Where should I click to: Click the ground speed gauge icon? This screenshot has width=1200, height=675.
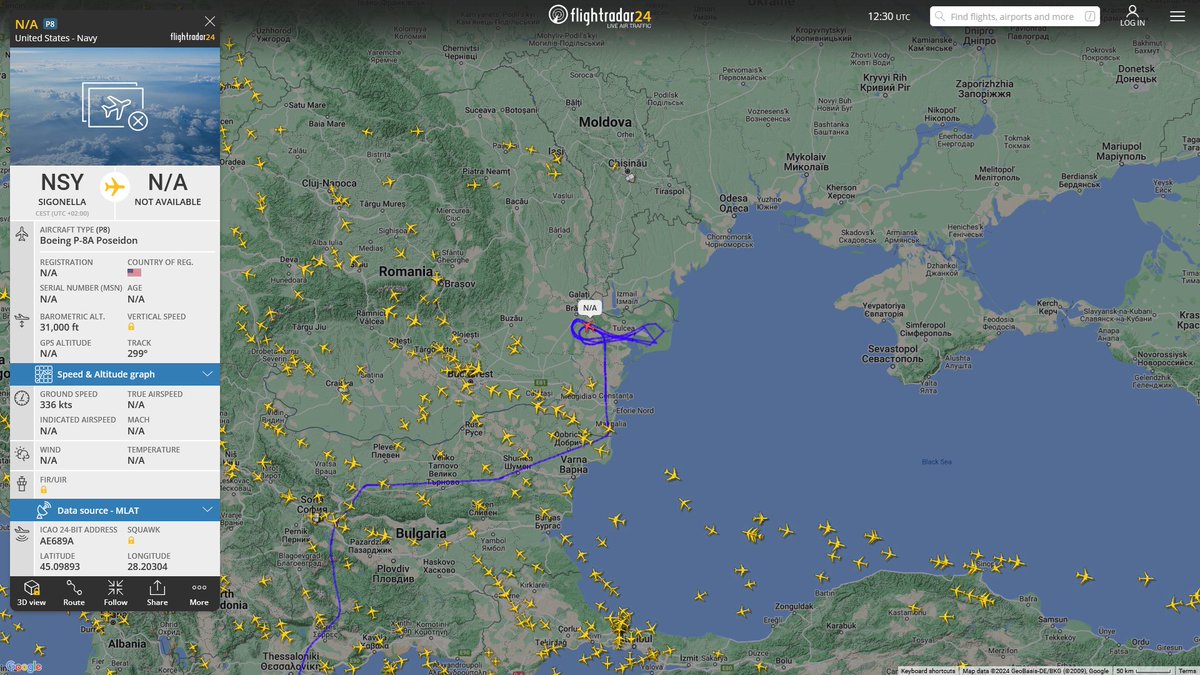[22, 398]
